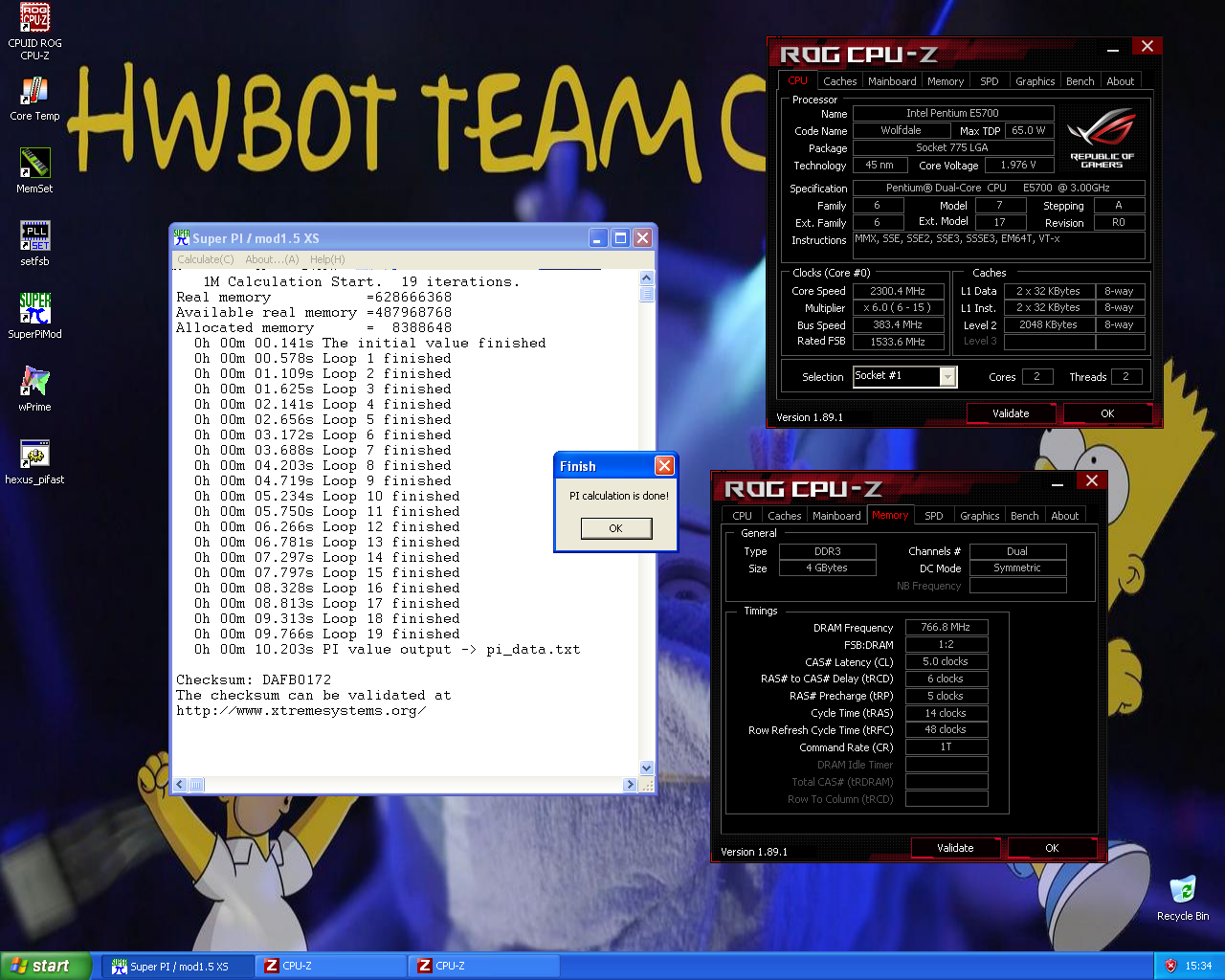Click the Core Speed 2300.4 MHz value
The width and height of the screenshot is (1225, 980).
898,291
